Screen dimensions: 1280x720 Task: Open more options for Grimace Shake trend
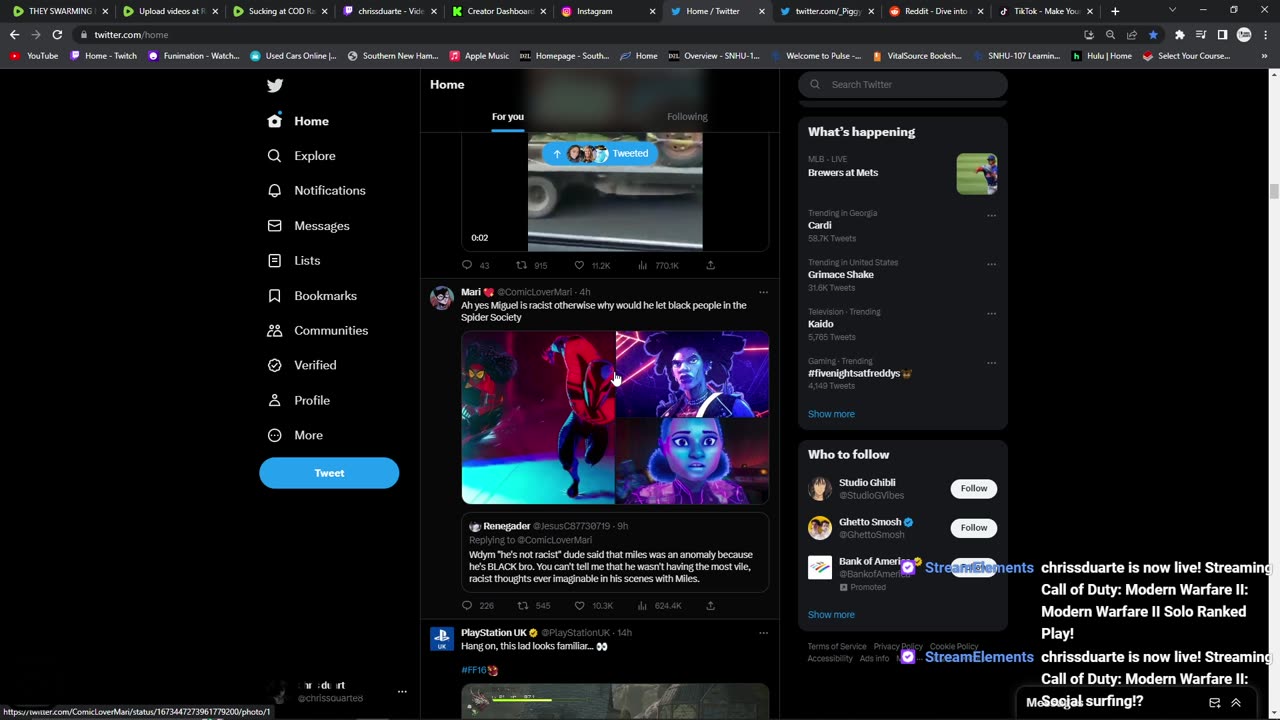tap(992, 264)
